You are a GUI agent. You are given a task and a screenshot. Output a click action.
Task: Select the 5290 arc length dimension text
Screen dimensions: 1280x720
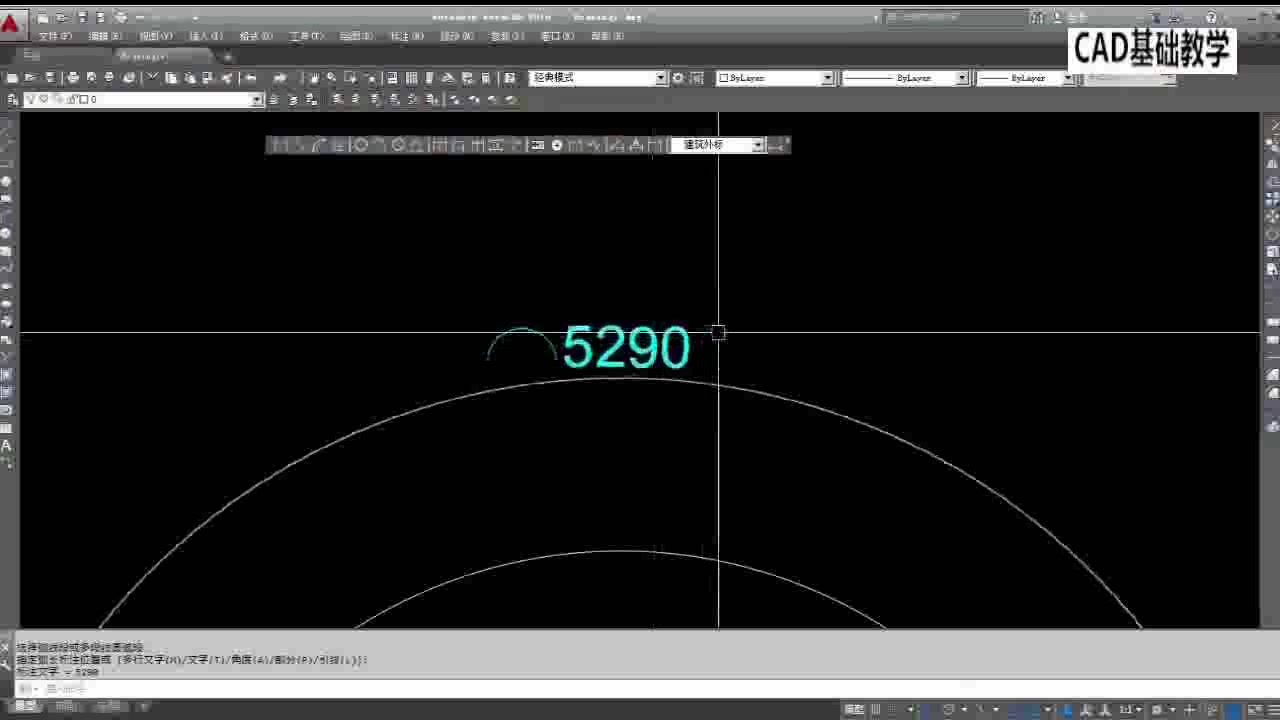click(626, 348)
